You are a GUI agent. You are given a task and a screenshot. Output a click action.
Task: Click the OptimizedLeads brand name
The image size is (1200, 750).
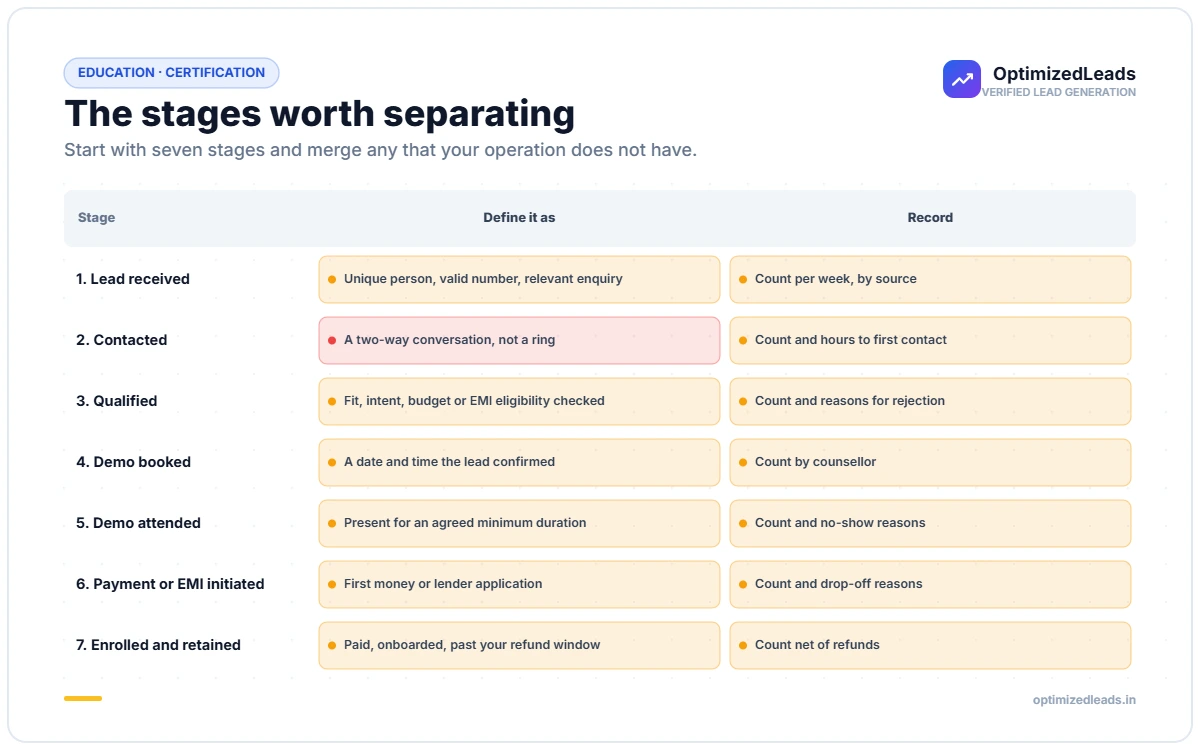[1064, 74]
